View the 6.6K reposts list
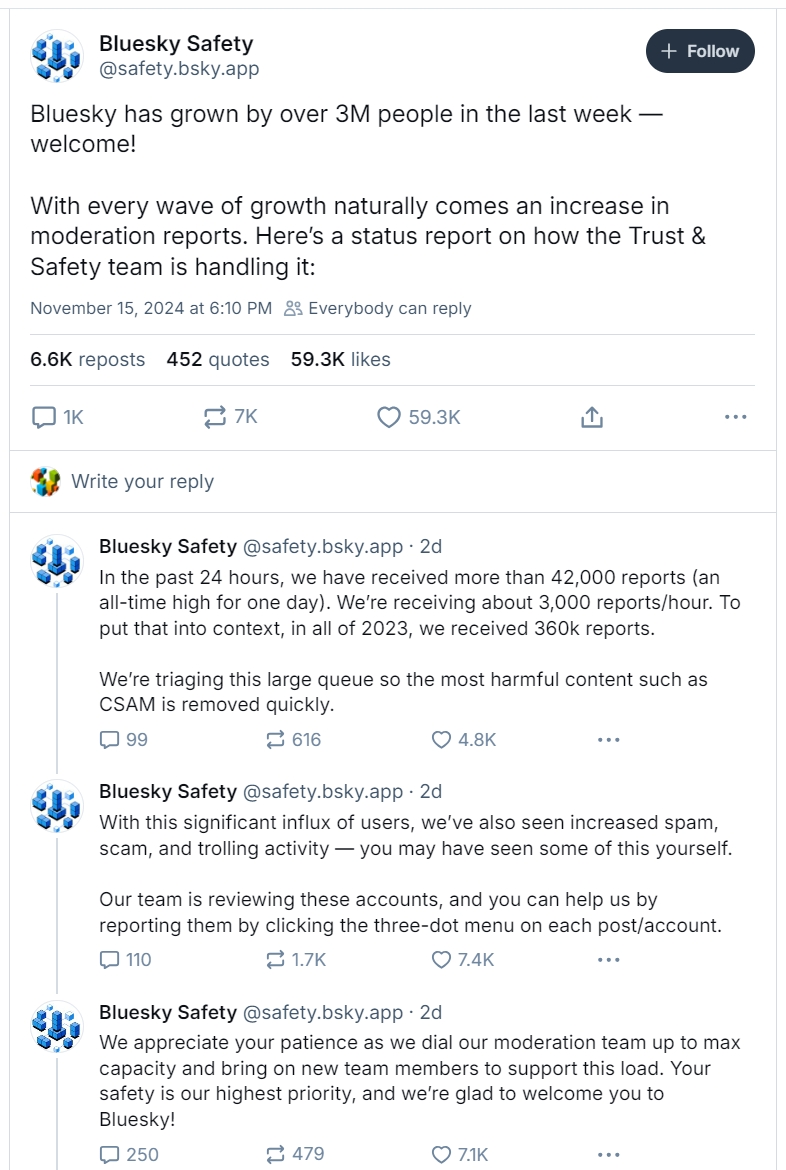This screenshot has height=1170, width=786. click(x=87, y=359)
